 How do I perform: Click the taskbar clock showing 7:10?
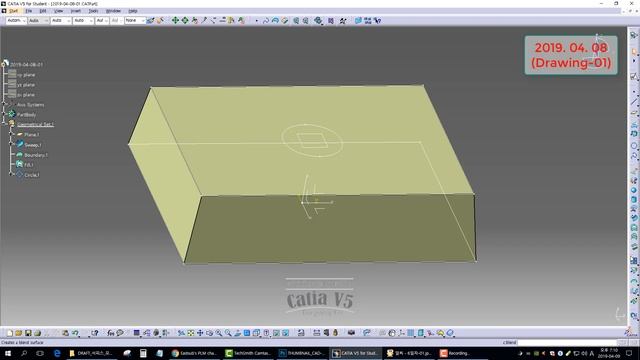[609, 353]
